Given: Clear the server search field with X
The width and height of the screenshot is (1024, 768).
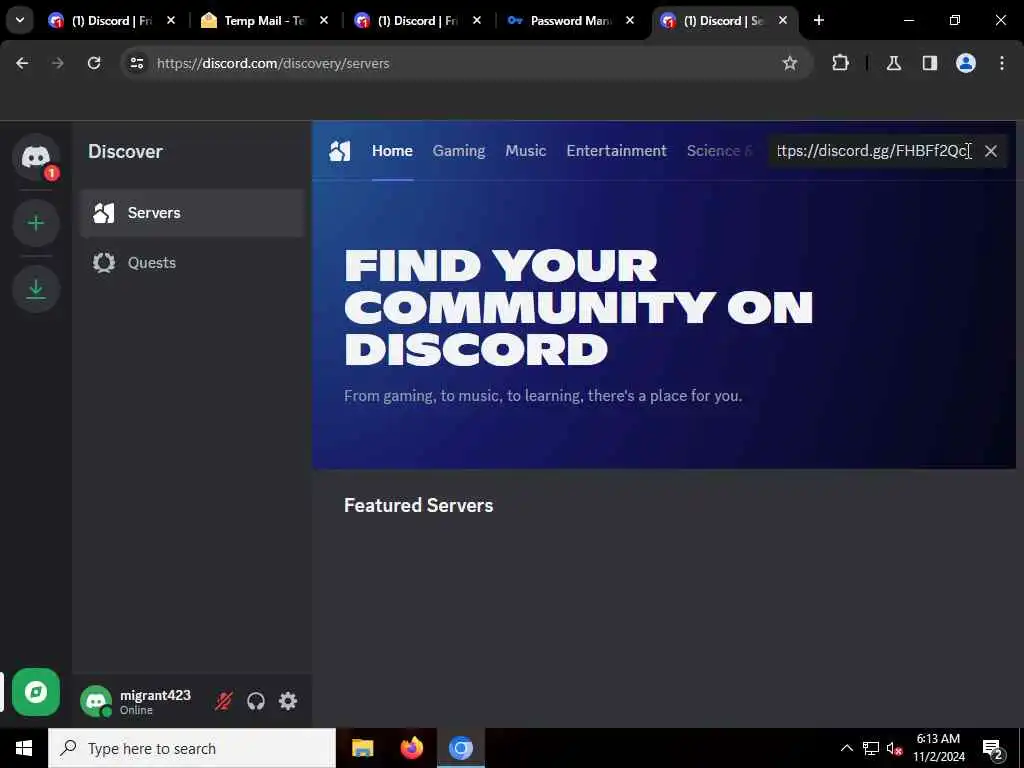Looking at the screenshot, I should [990, 151].
